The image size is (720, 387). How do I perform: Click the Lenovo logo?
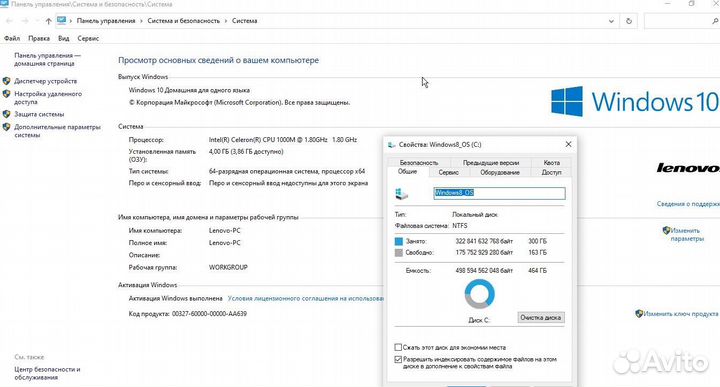(x=688, y=168)
